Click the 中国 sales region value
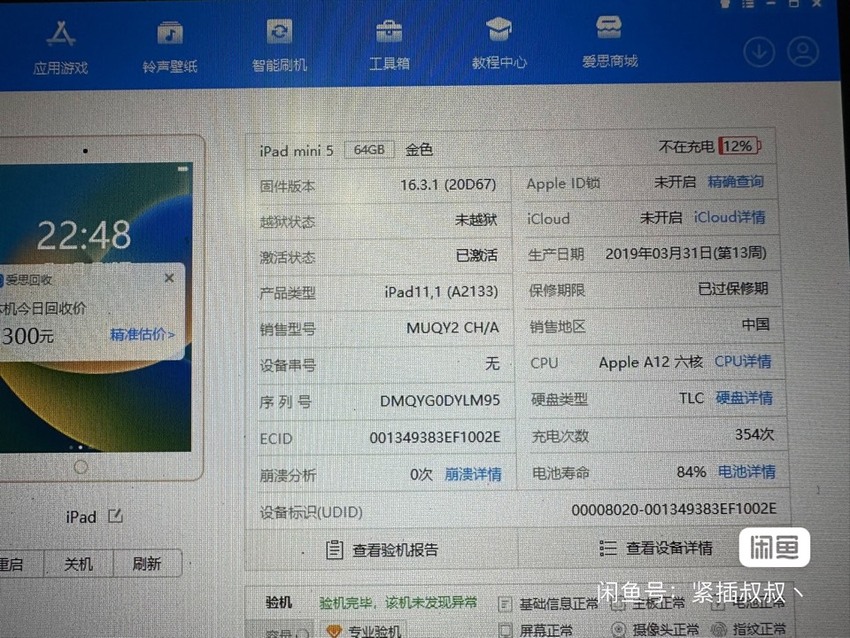Viewport: 850px width, 638px height. (x=756, y=325)
